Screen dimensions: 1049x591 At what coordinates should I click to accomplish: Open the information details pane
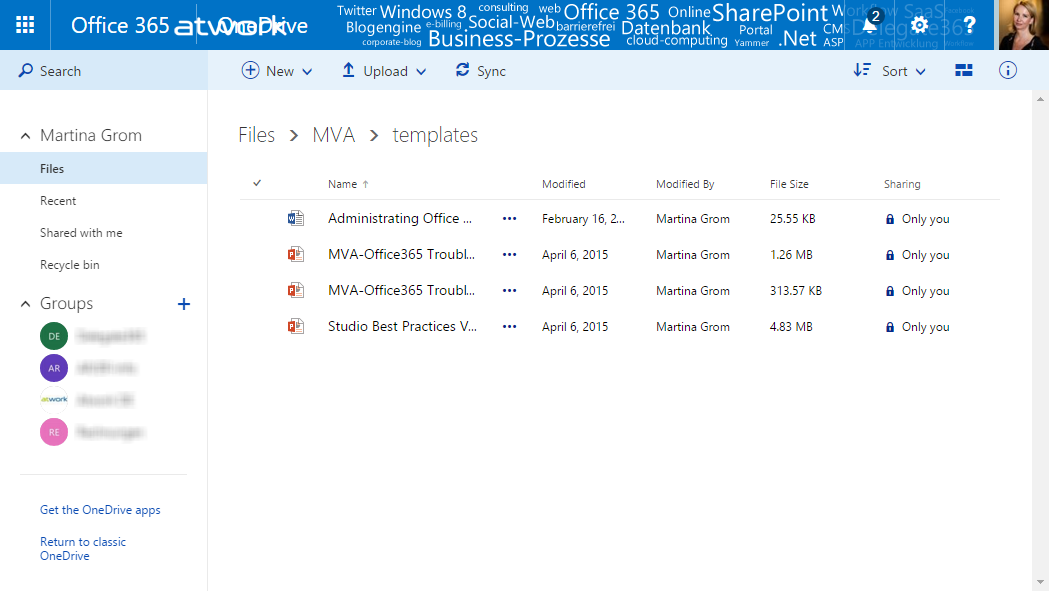pyautogui.click(x=1008, y=71)
